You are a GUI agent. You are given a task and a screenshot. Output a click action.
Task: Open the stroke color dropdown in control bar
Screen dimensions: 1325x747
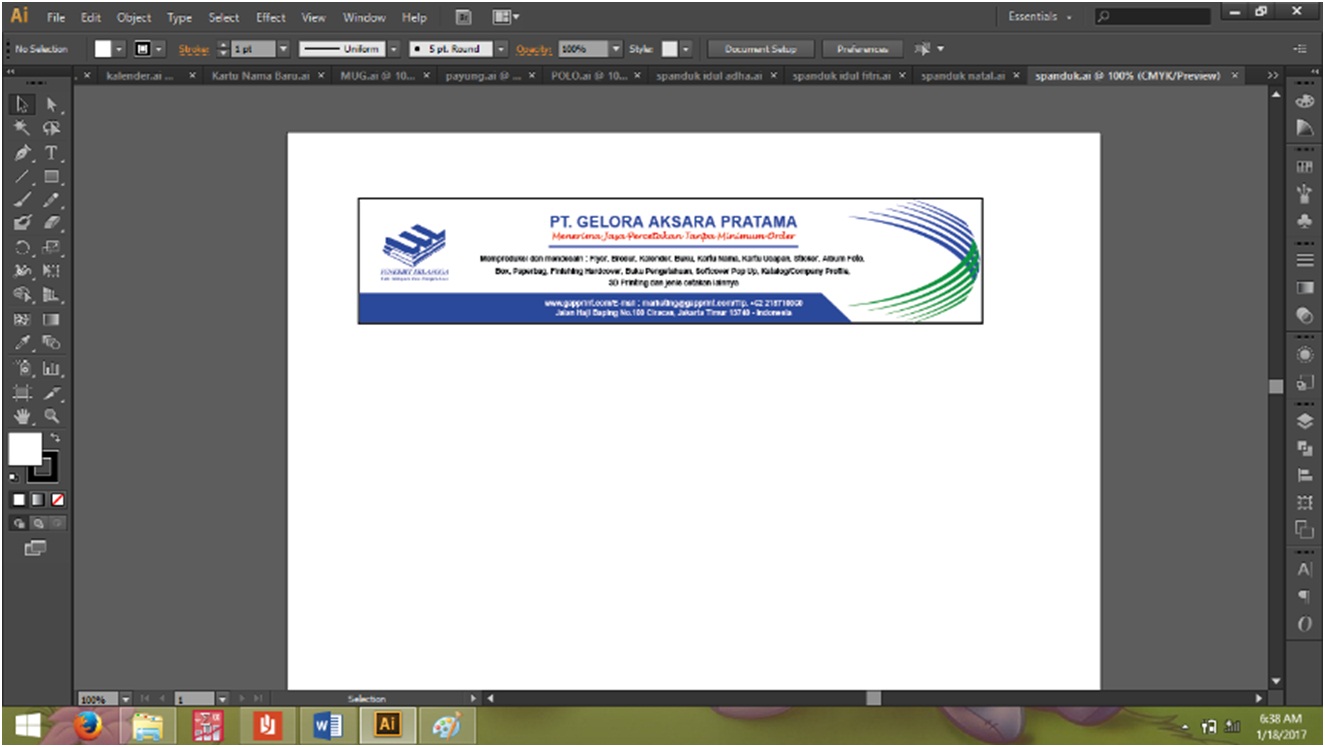tap(160, 49)
